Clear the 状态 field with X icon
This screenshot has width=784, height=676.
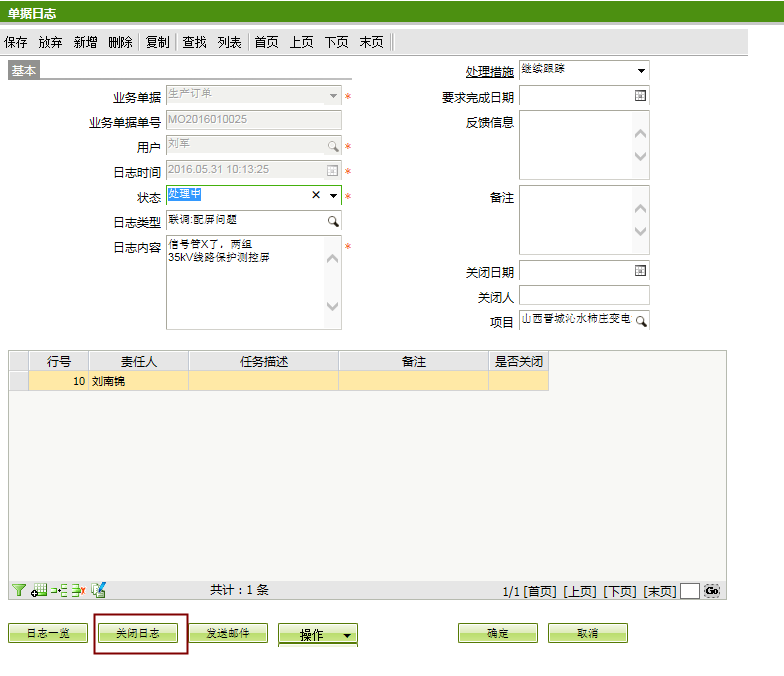pyautogui.click(x=316, y=196)
